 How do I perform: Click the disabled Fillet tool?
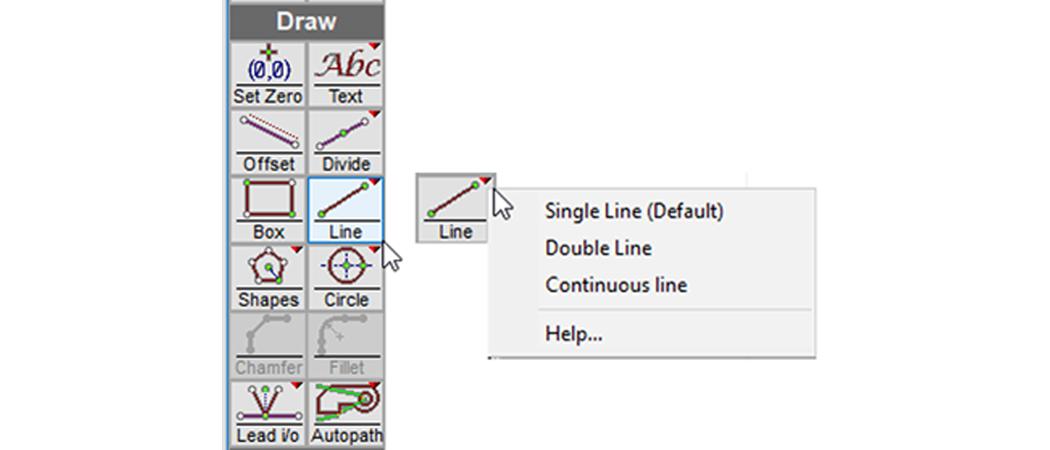[x=346, y=345]
